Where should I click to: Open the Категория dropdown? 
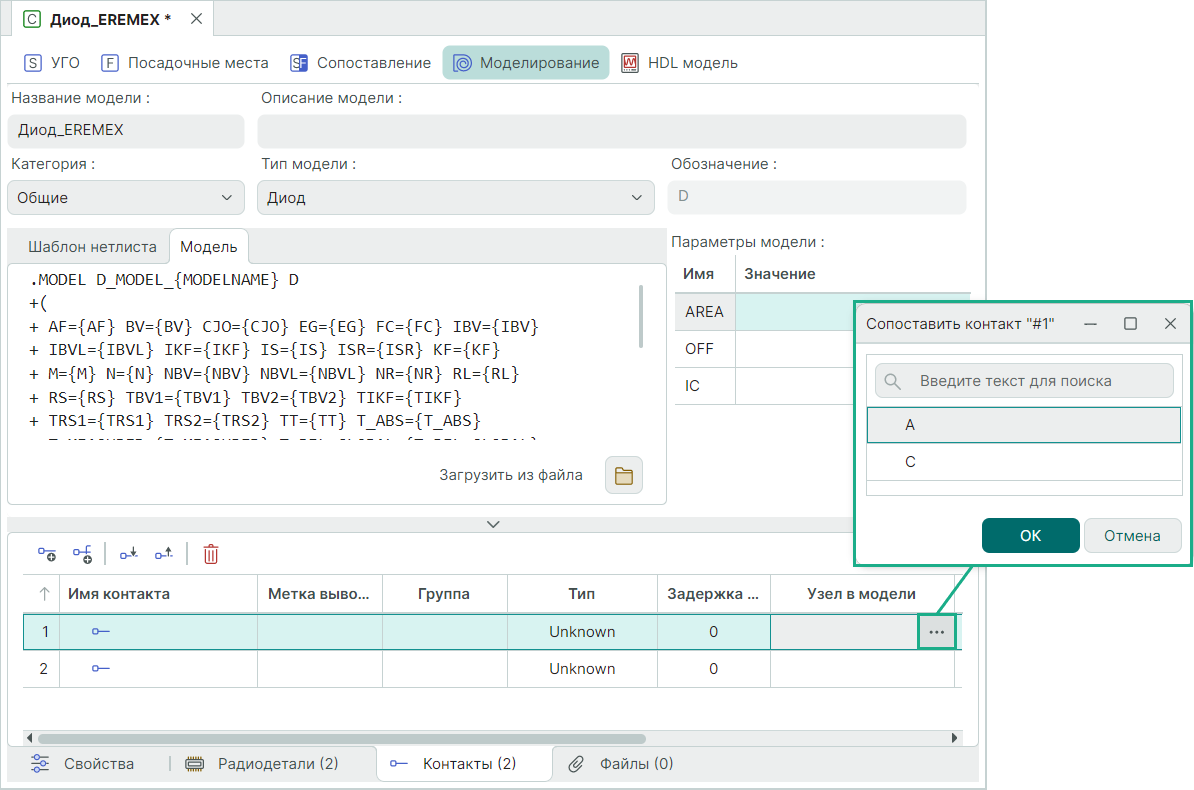125,198
